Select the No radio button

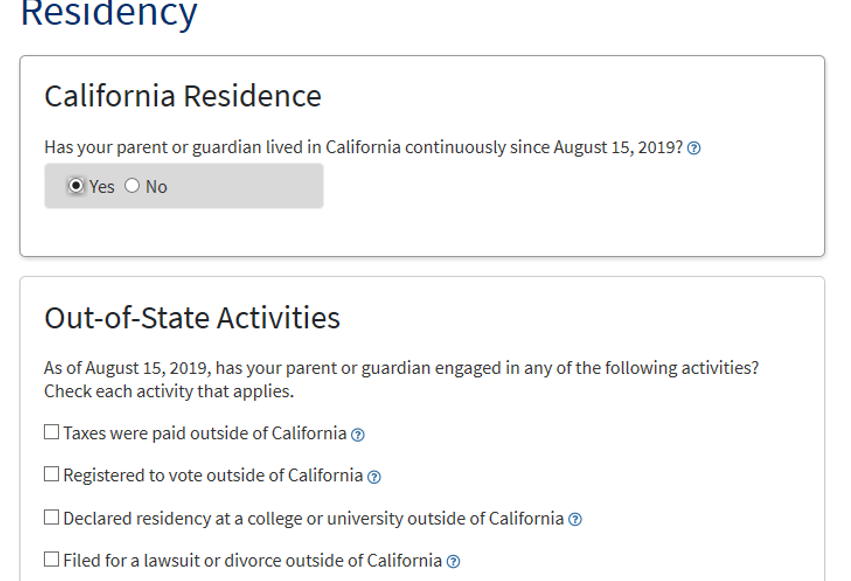[x=132, y=186]
